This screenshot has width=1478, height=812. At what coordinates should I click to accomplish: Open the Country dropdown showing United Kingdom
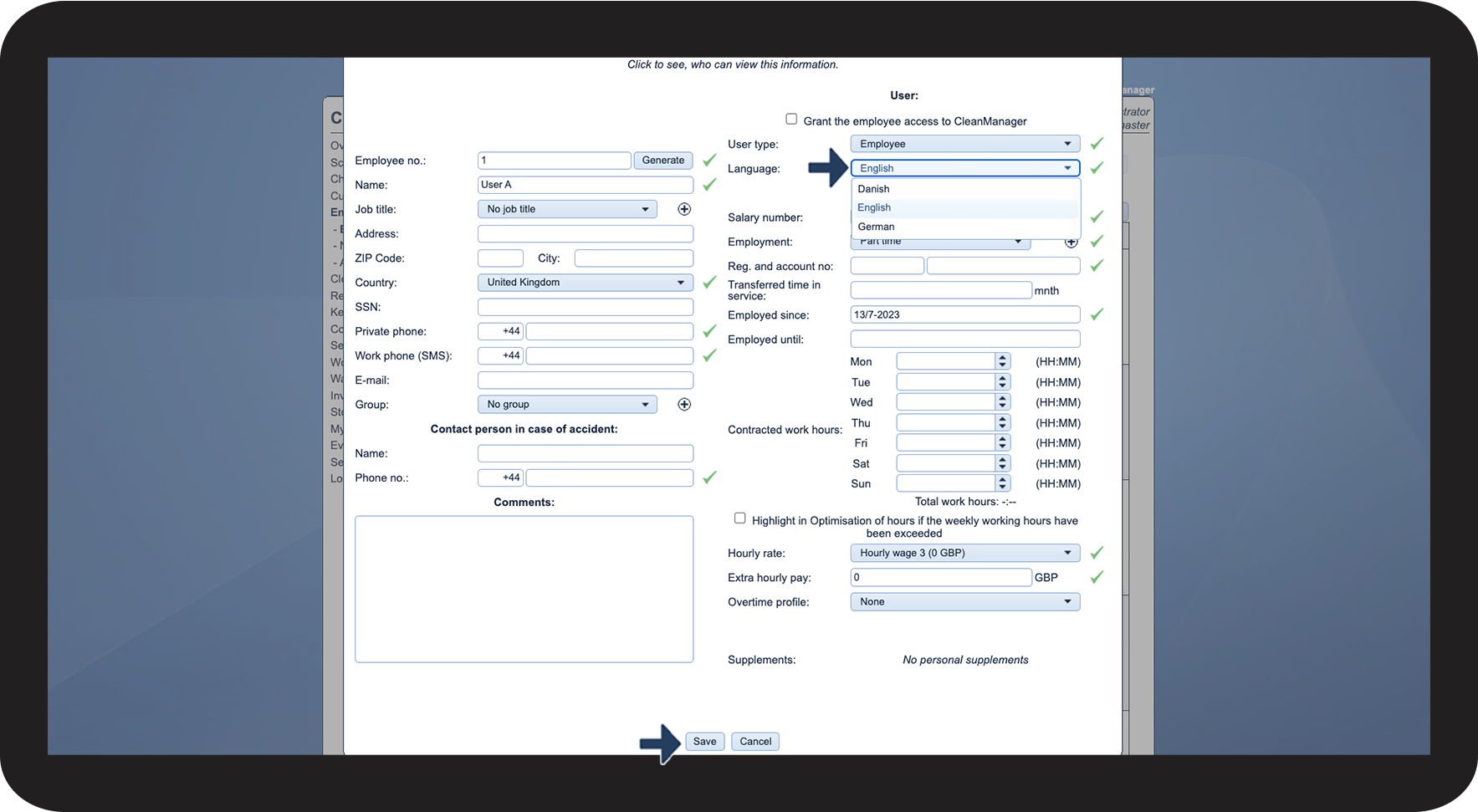click(585, 283)
